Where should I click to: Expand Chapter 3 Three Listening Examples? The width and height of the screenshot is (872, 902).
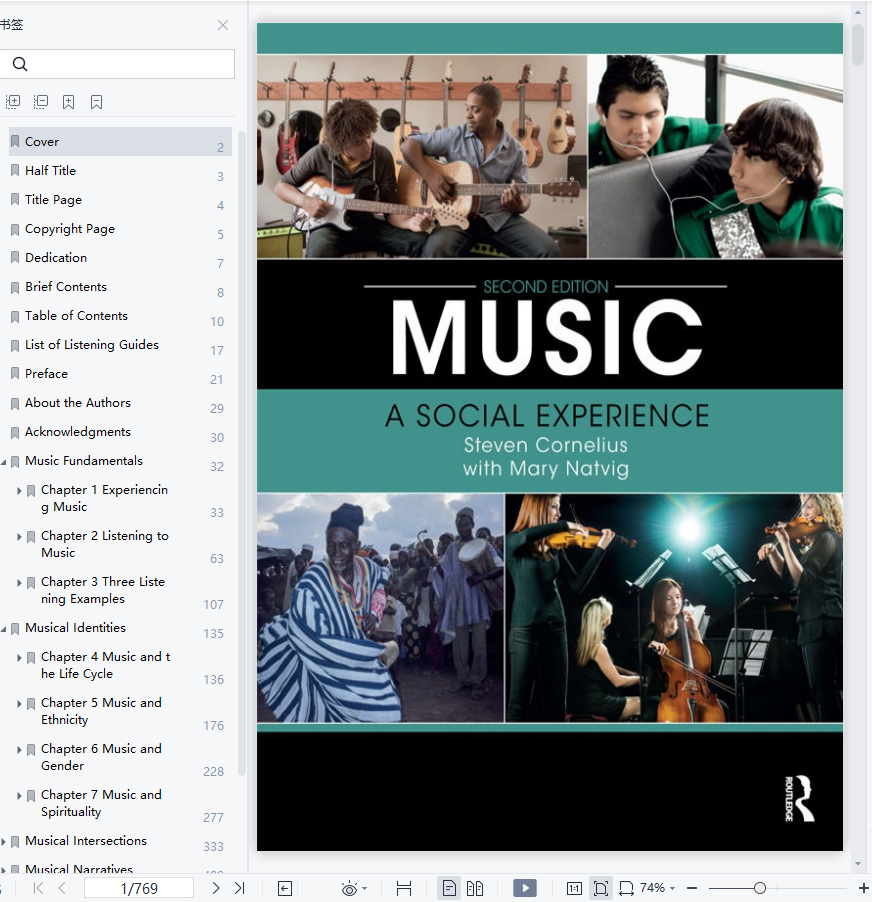coord(19,583)
